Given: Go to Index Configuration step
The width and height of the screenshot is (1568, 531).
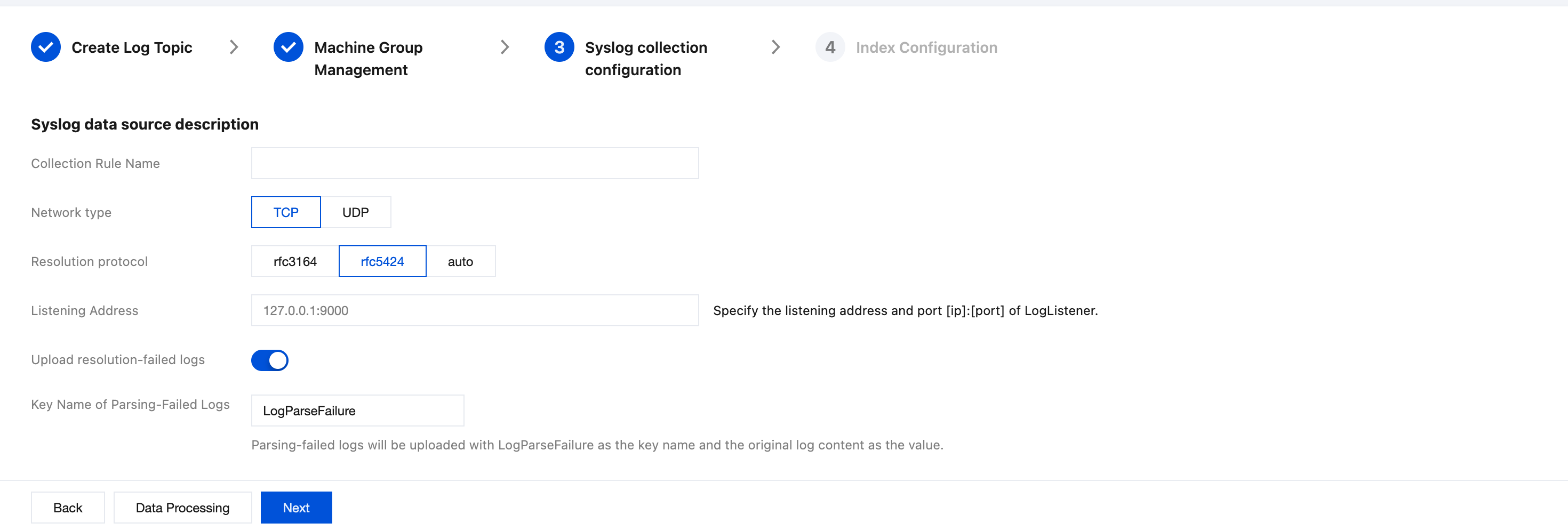Looking at the screenshot, I should pos(926,47).
